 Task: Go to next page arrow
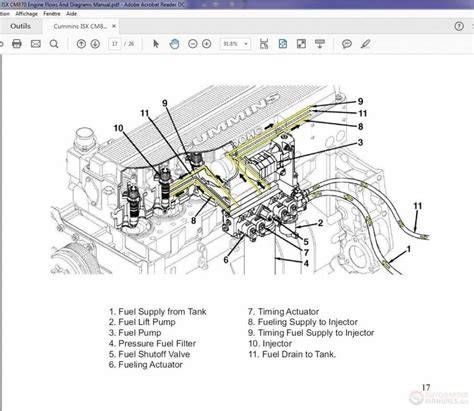pyautogui.click(x=95, y=44)
